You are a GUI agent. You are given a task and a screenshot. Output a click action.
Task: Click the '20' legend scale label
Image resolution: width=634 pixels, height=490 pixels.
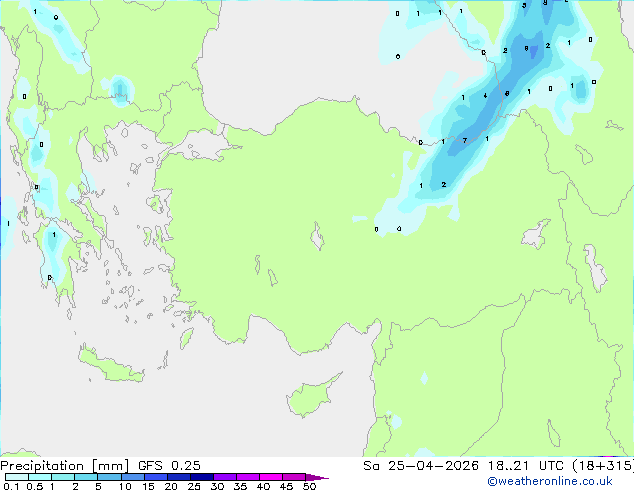coord(171,486)
